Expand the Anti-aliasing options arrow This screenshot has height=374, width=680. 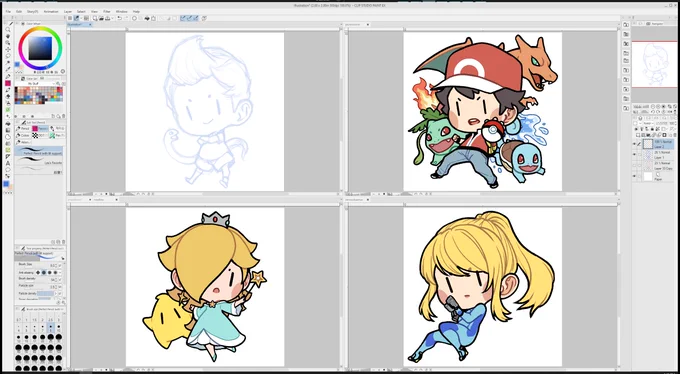tap(60, 272)
